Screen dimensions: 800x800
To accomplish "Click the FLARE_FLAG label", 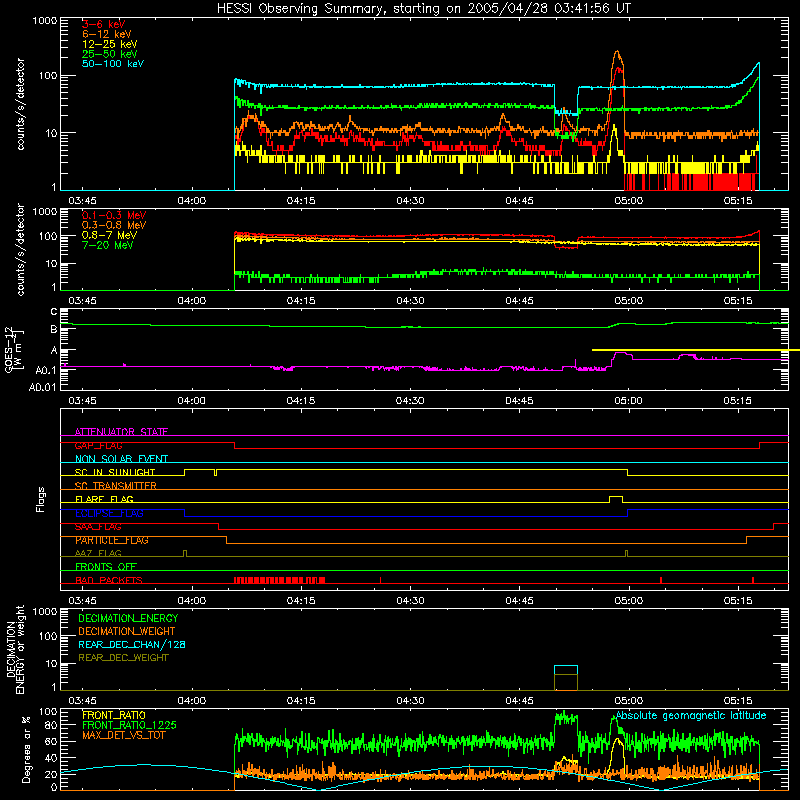I will pyautogui.click(x=104, y=499).
